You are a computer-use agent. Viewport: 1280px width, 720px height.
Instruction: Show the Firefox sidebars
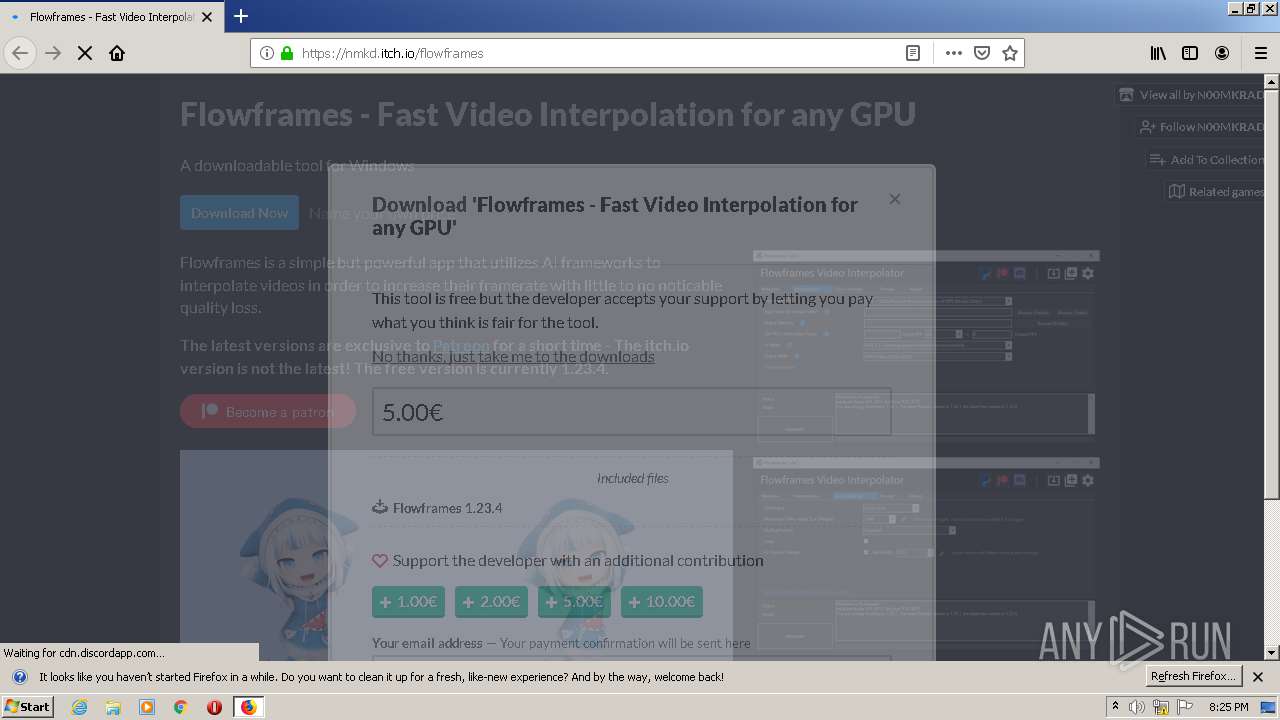[x=1190, y=53]
